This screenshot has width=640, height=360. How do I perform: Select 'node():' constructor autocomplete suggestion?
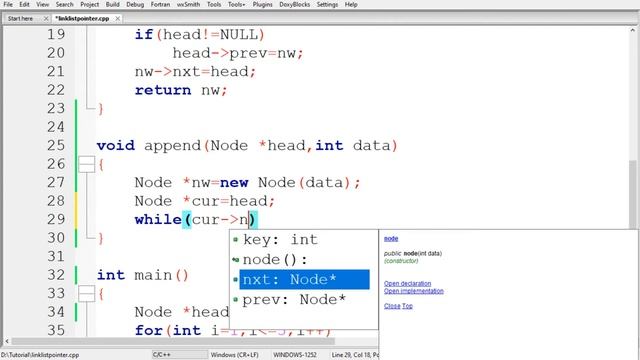pos(304,260)
